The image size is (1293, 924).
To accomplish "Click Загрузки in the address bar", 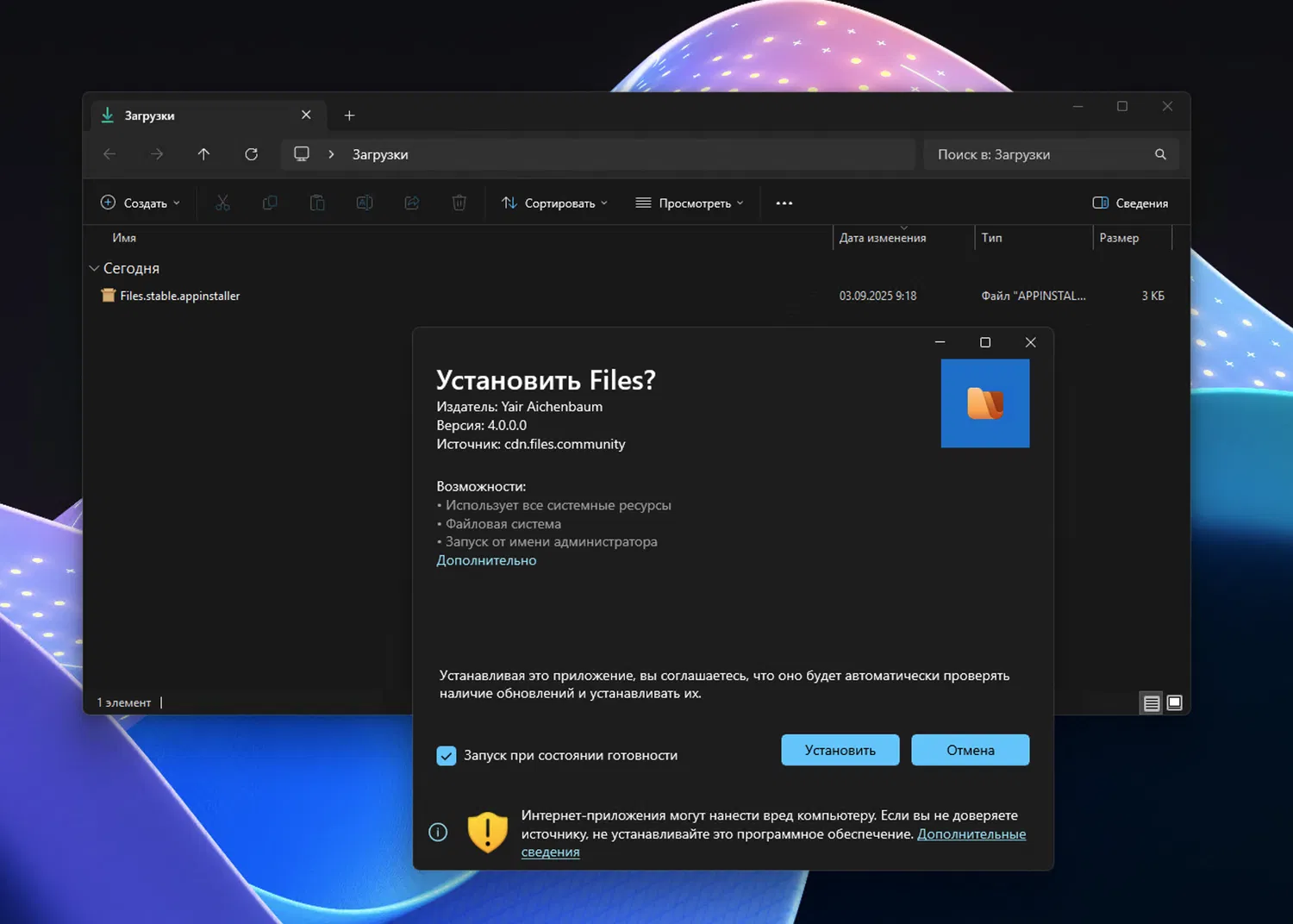I will [380, 154].
